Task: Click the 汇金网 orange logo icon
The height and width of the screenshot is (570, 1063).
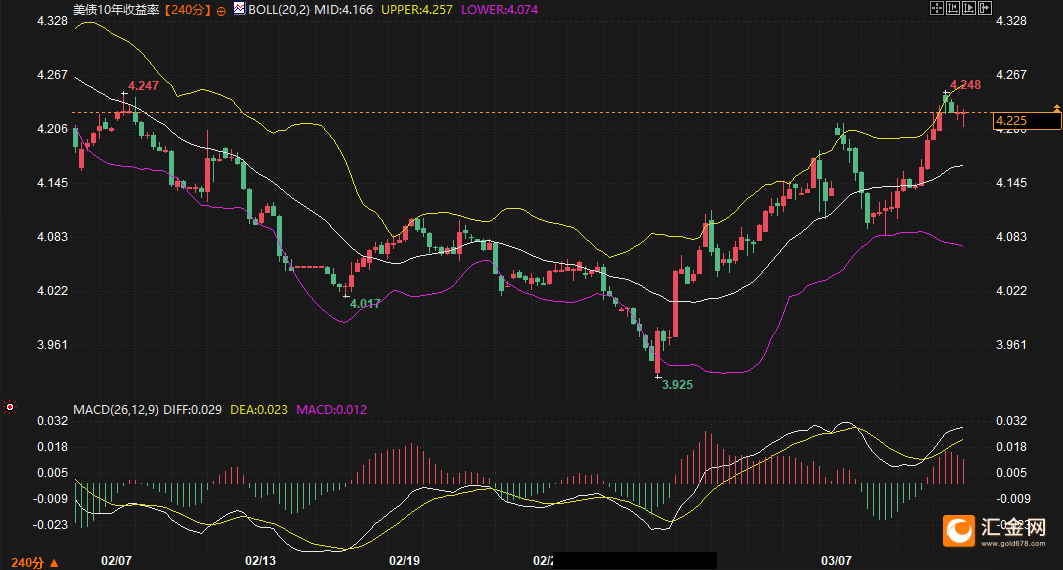Action: click(x=959, y=531)
